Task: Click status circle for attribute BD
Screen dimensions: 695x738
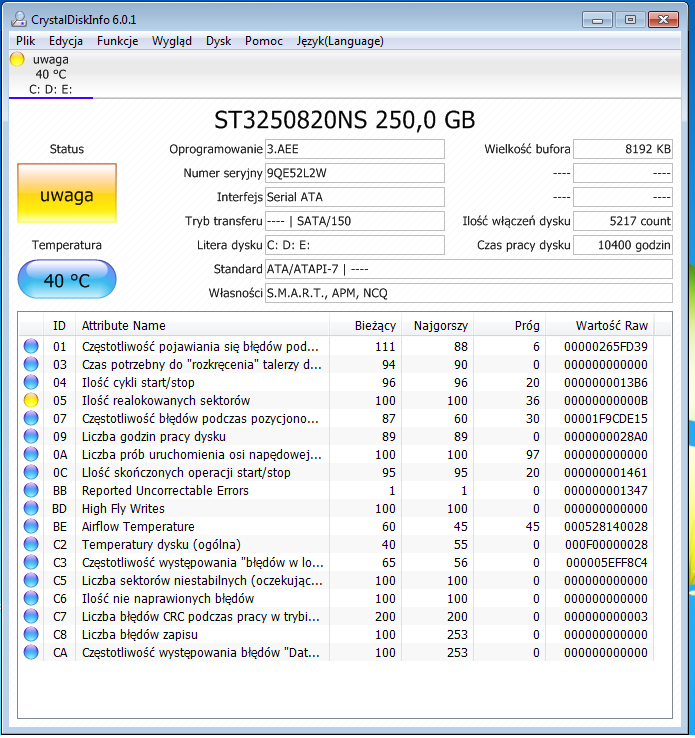Action: 31,508
